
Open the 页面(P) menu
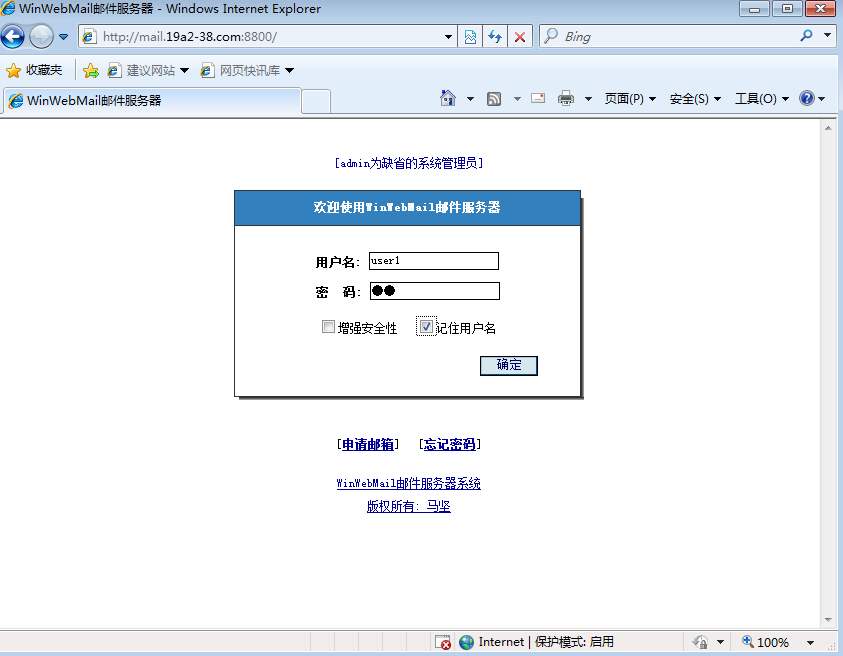tap(630, 99)
